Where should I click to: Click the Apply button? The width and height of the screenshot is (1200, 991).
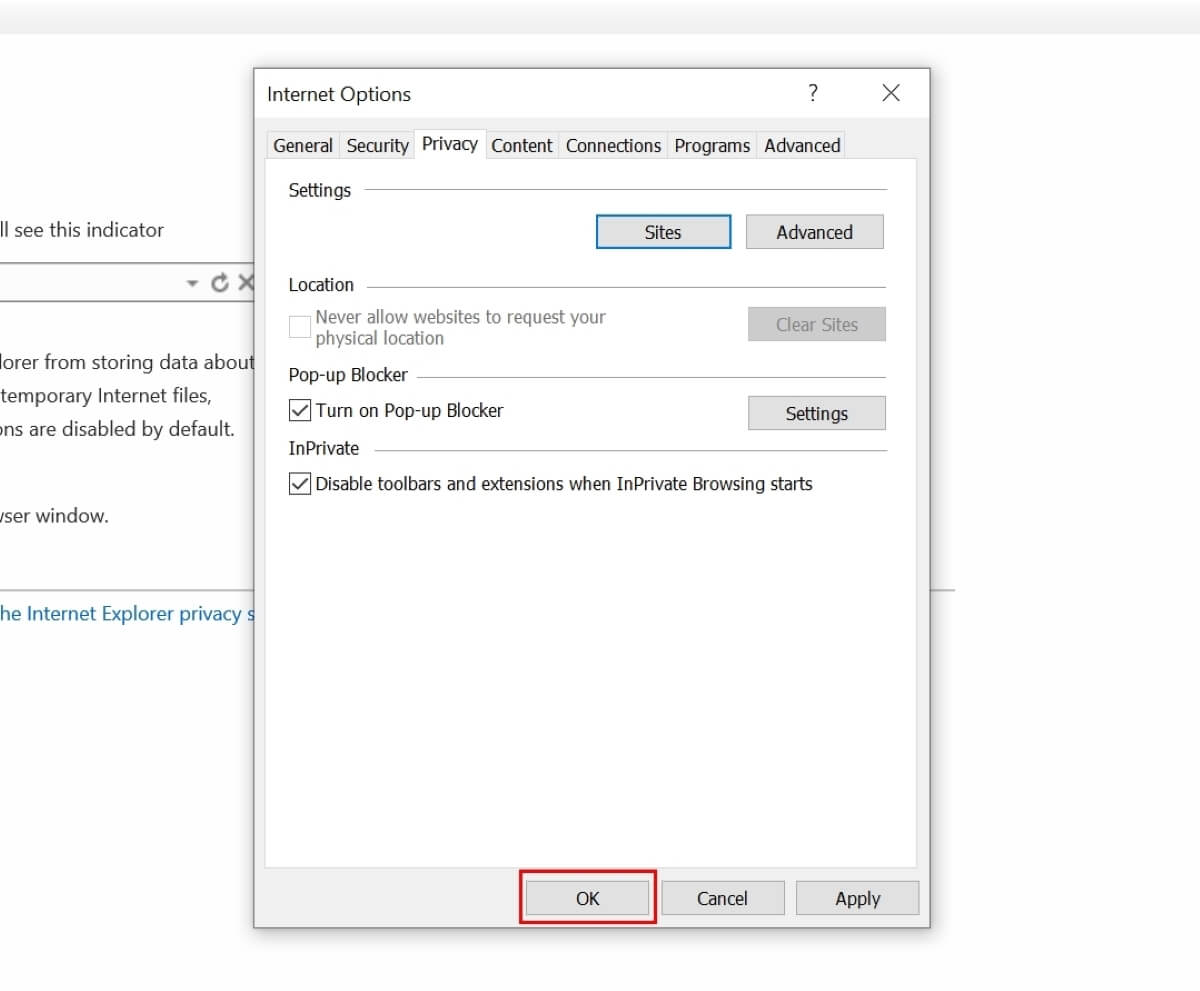click(x=857, y=897)
